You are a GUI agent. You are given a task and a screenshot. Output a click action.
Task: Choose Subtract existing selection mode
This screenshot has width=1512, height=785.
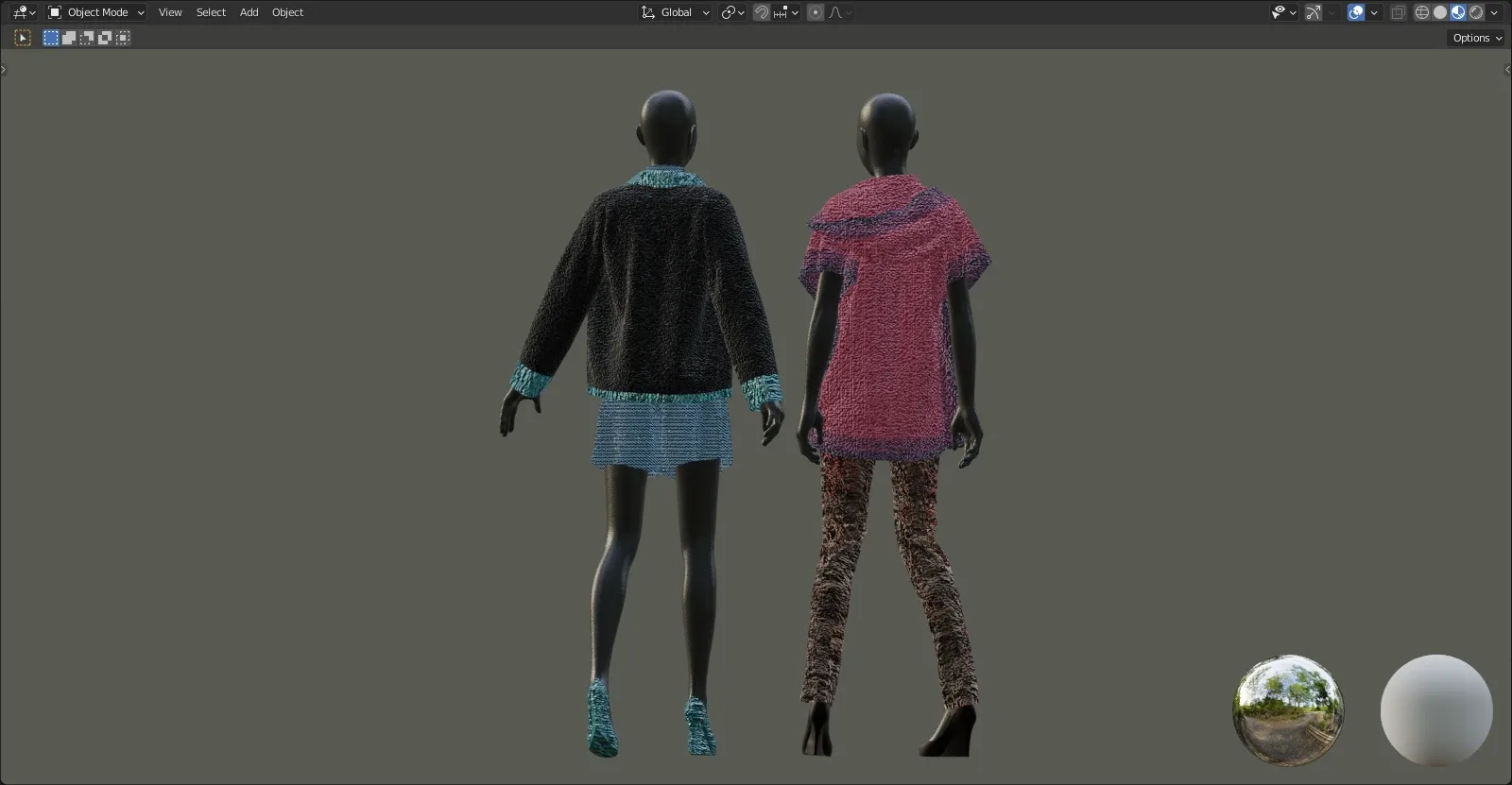[87, 38]
